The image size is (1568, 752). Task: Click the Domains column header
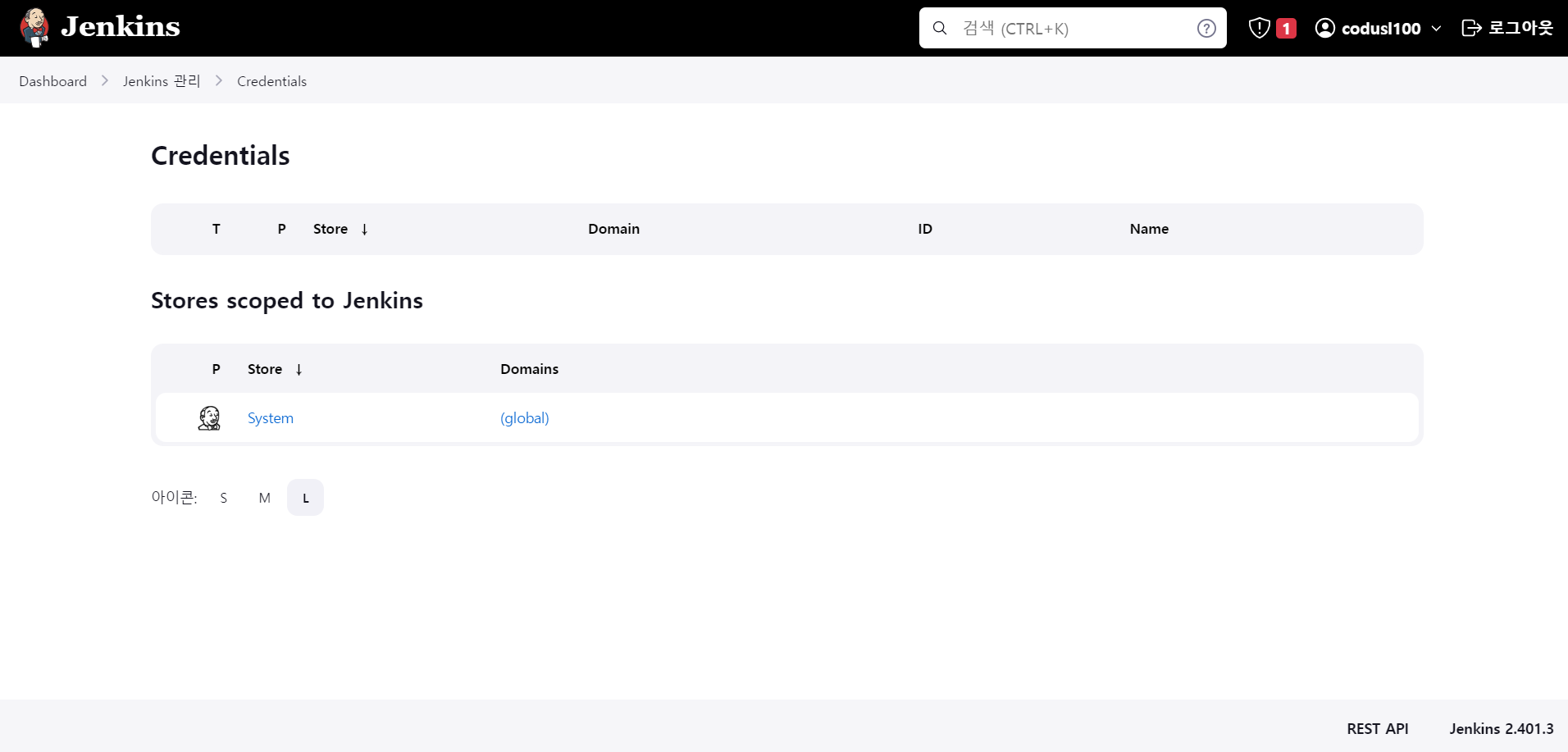(530, 369)
